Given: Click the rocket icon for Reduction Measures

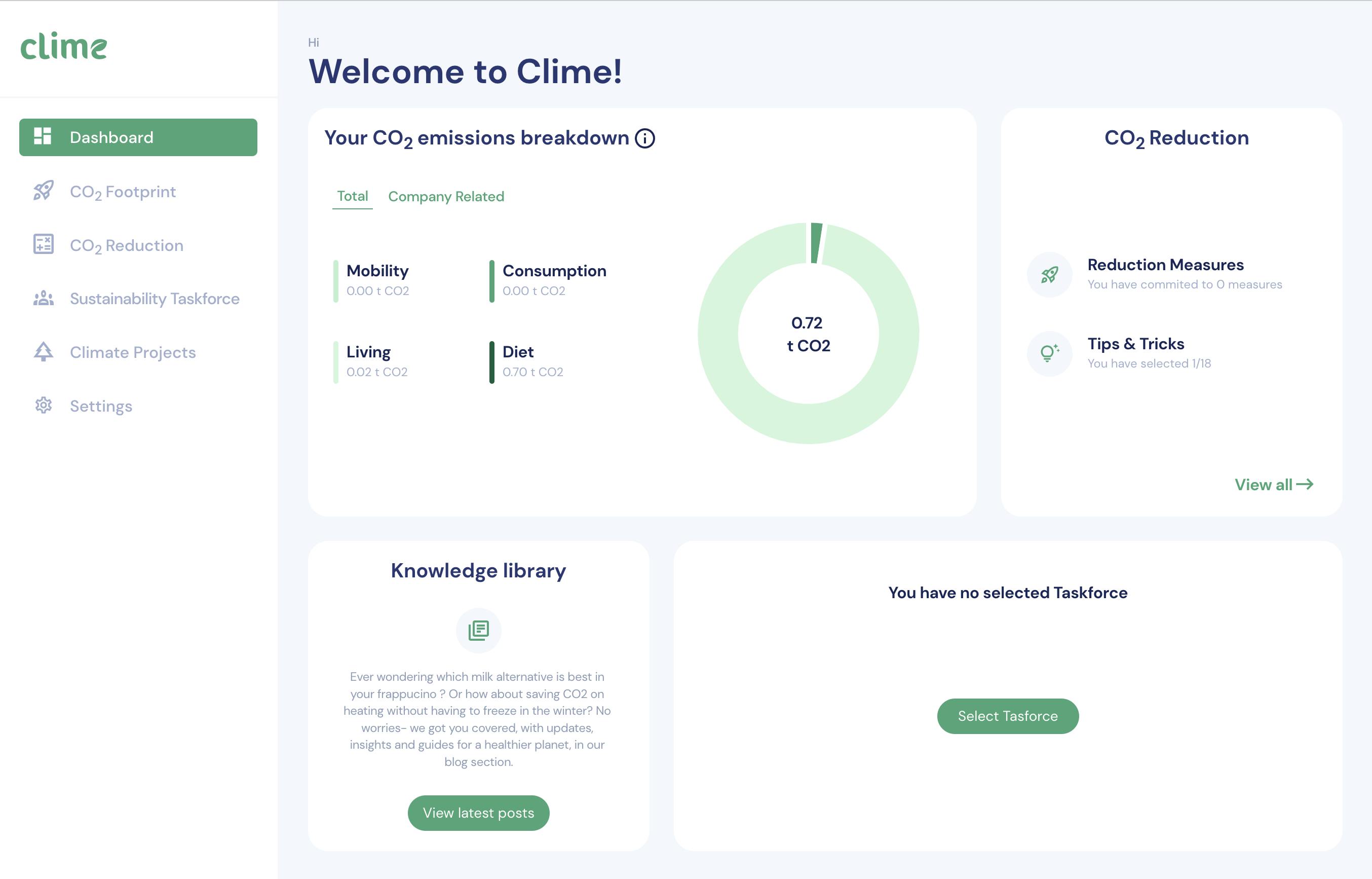Looking at the screenshot, I should click(1050, 275).
